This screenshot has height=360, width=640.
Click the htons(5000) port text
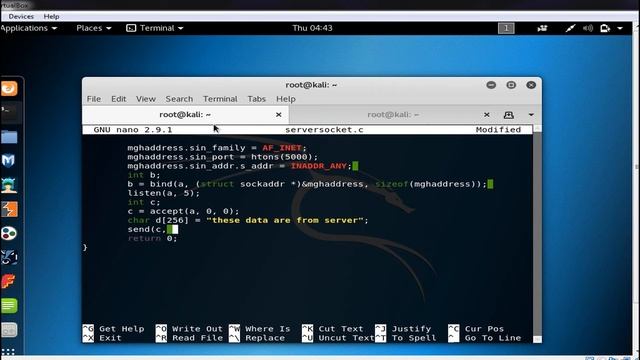[281, 157]
